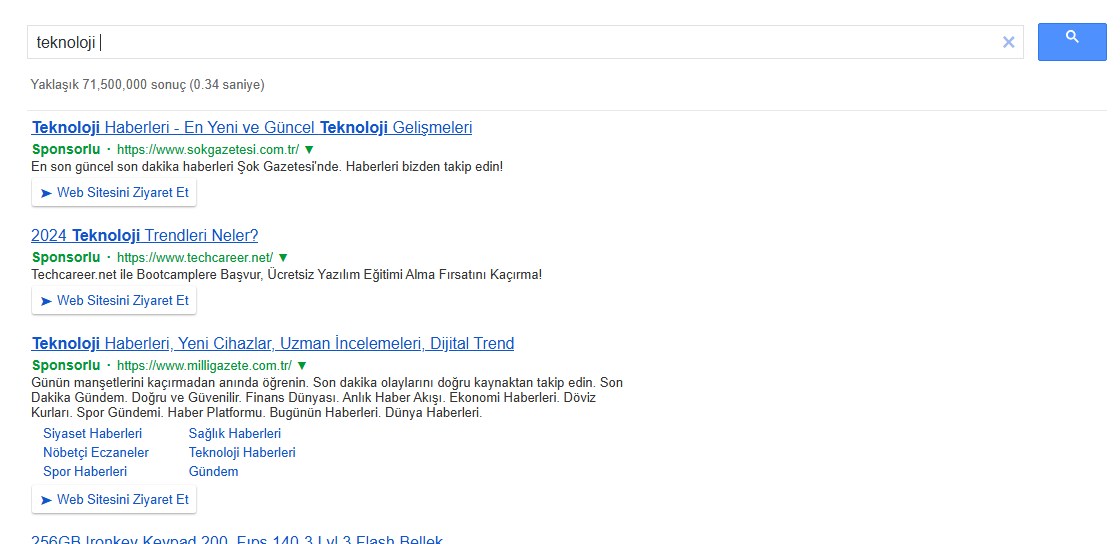Clear the search box with X icon
This screenshot has width=1120, height=544.
(1008, 42)
